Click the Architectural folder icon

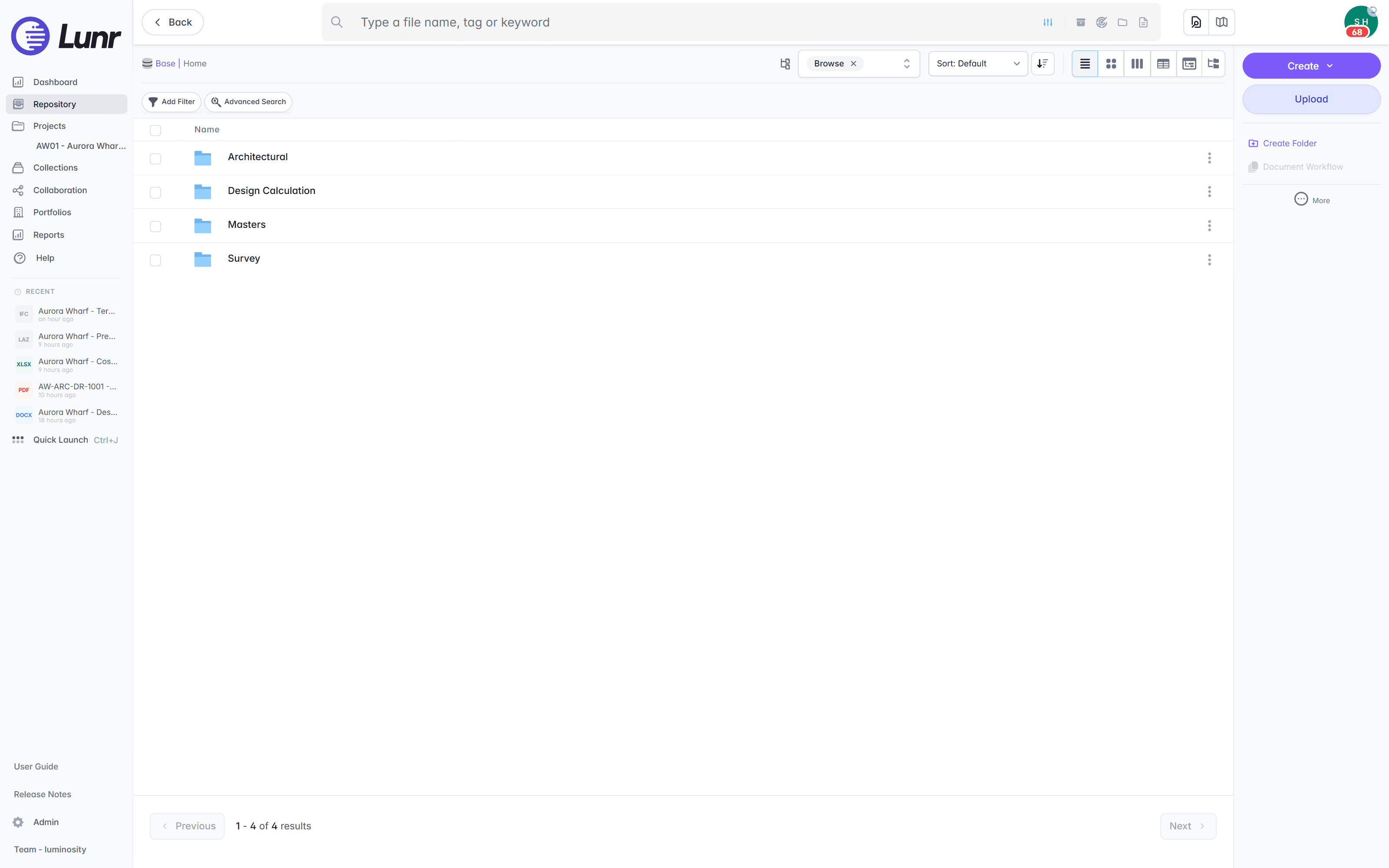[203, 158]
